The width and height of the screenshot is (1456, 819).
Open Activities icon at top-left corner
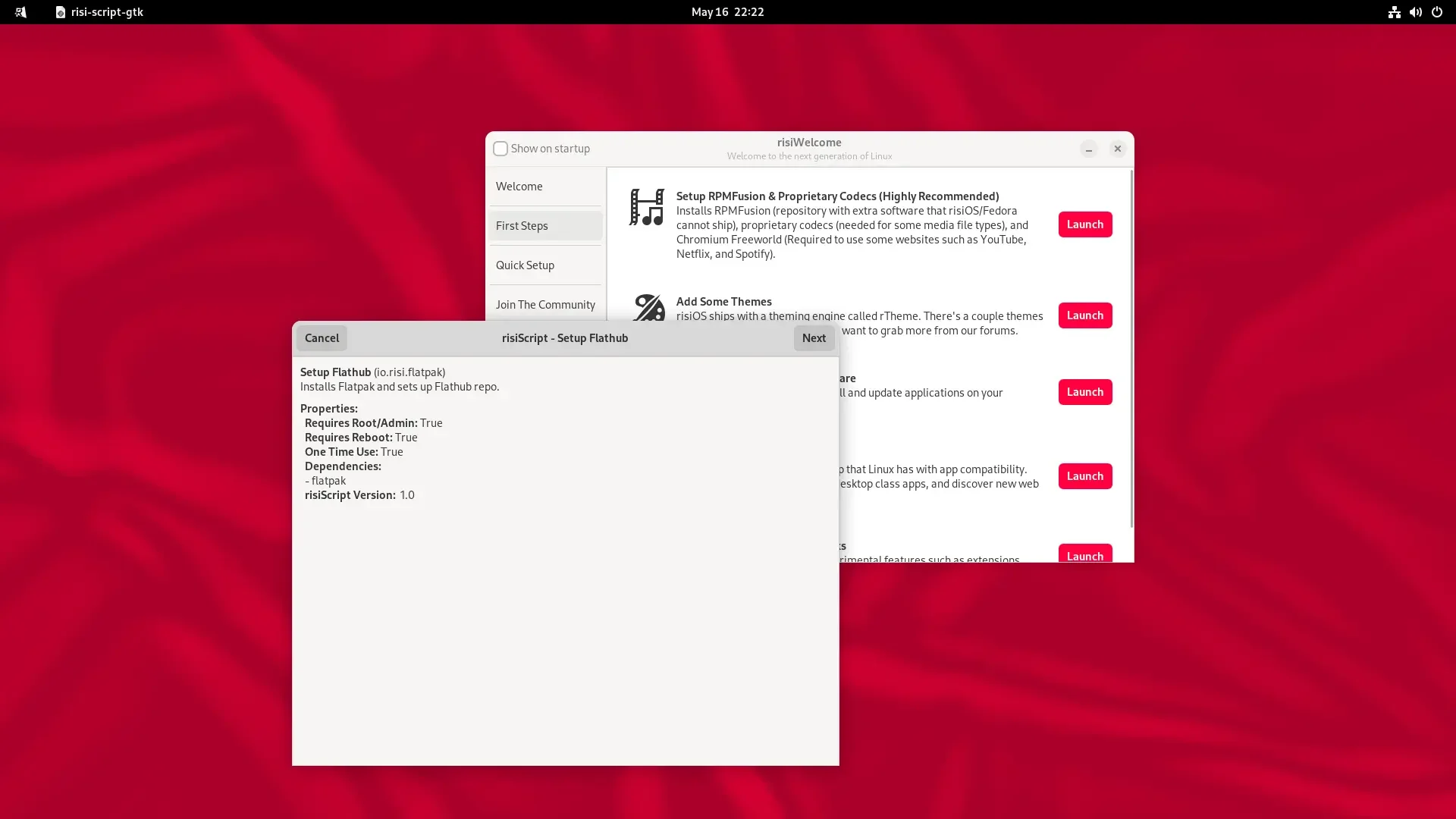[20, 12]
